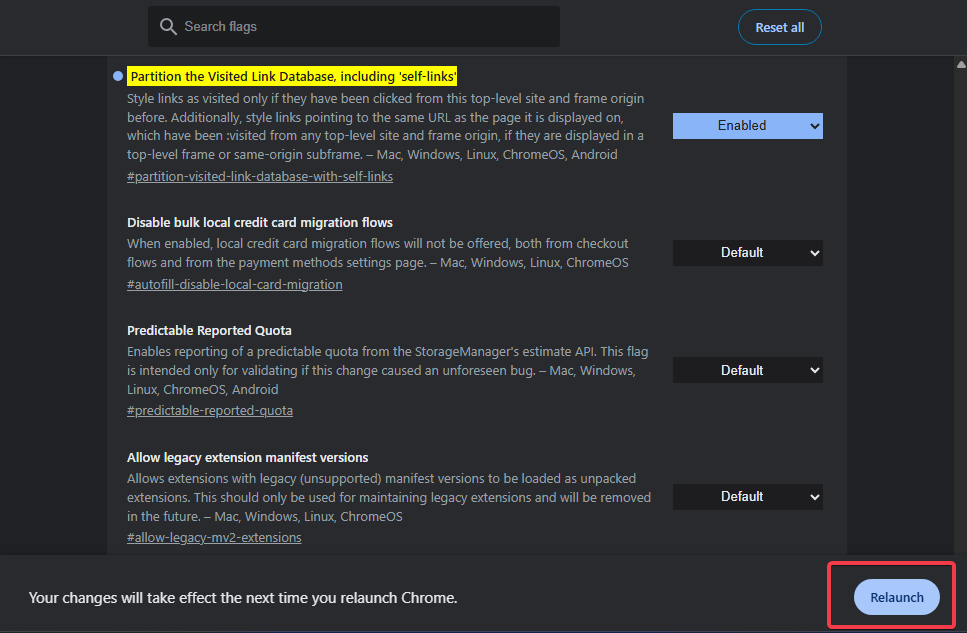
Task: Open #predictable-reported-quota anchor link
Action: coord(210,410)
